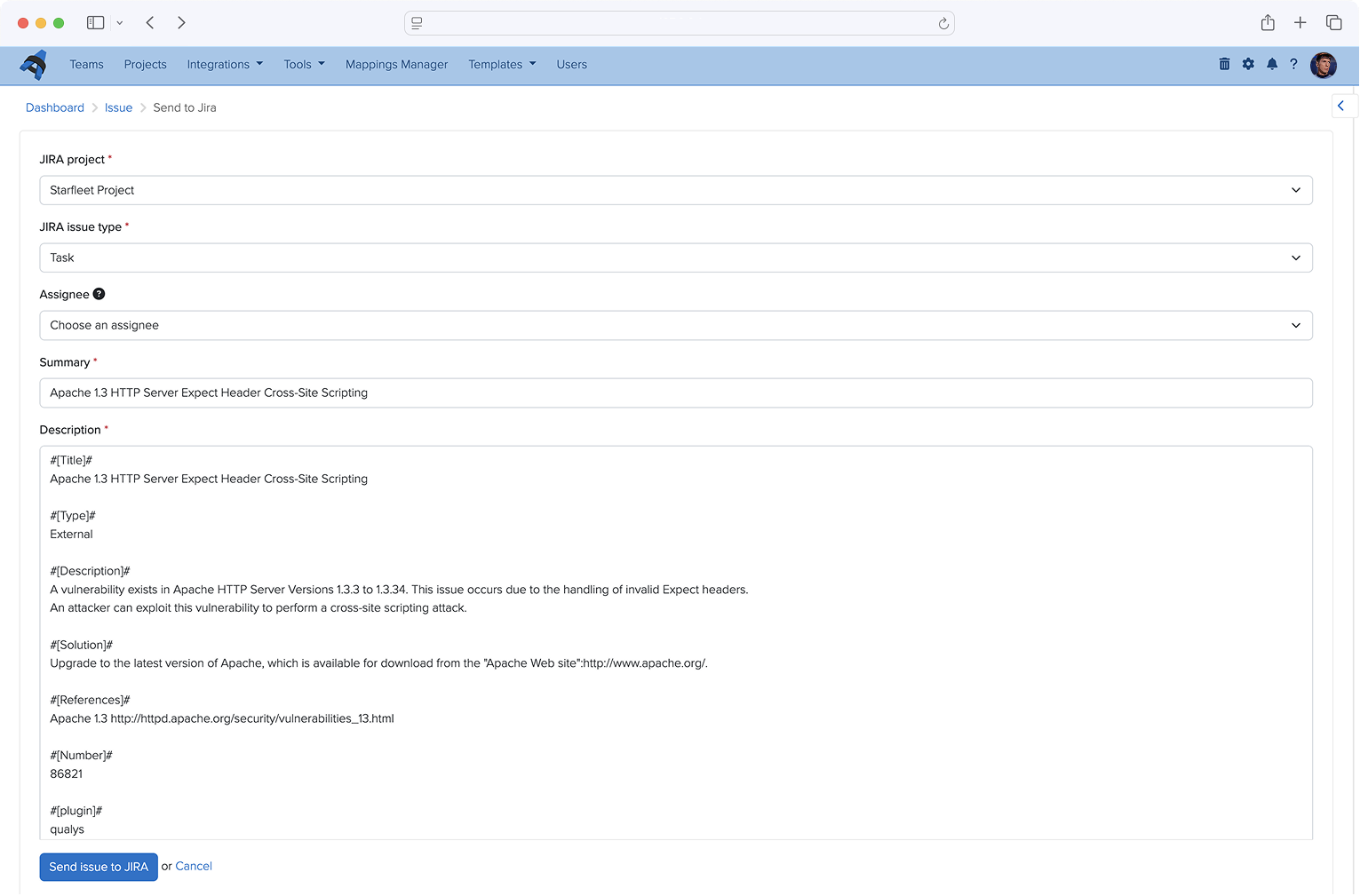Image resolution: width=1360 pixels, height=896 pixels.
Task: Select Mappings Manager in the navigation bar
Action: pos(396,64)
